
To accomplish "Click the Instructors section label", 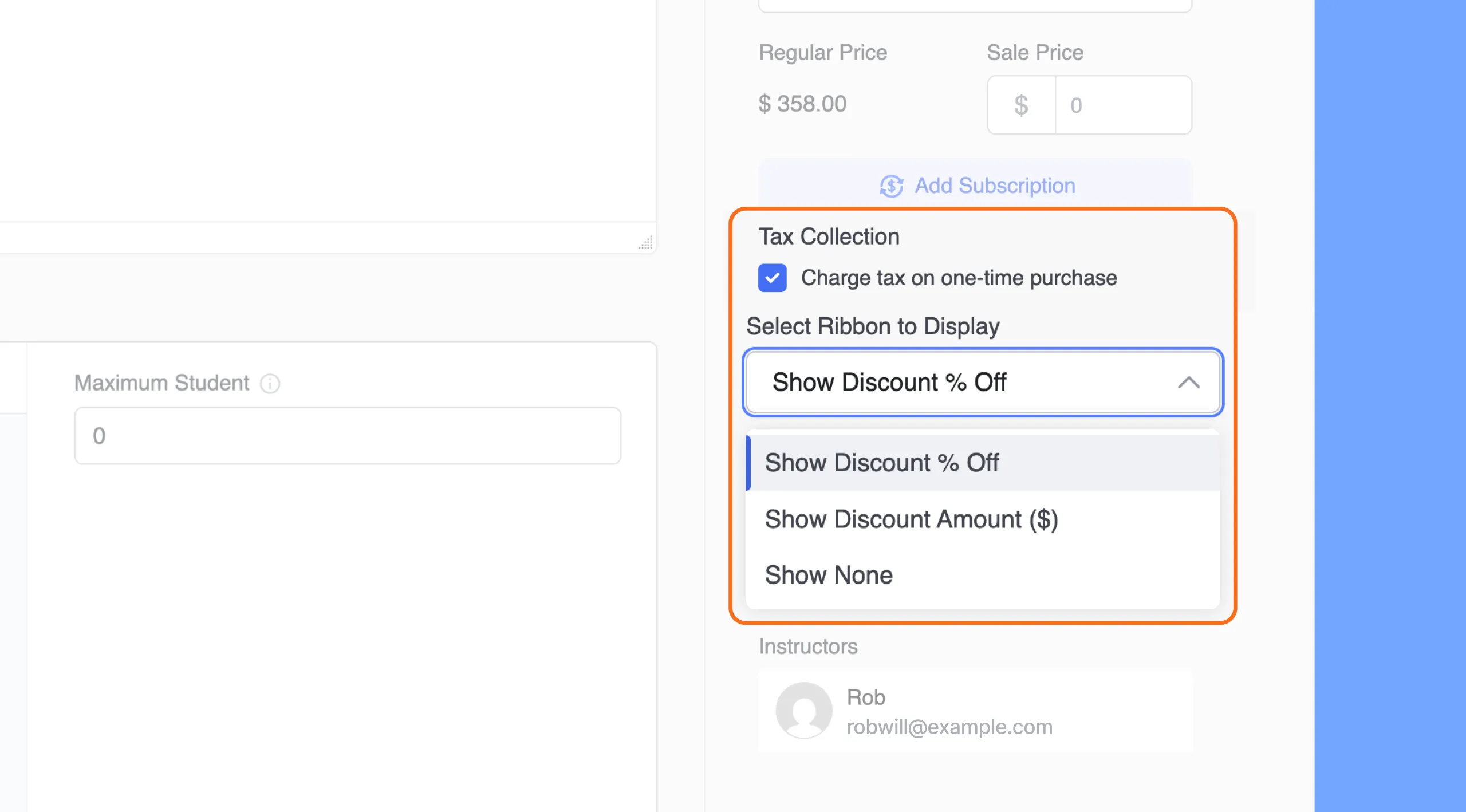I will pyautogui.click(x=808, y=647).
